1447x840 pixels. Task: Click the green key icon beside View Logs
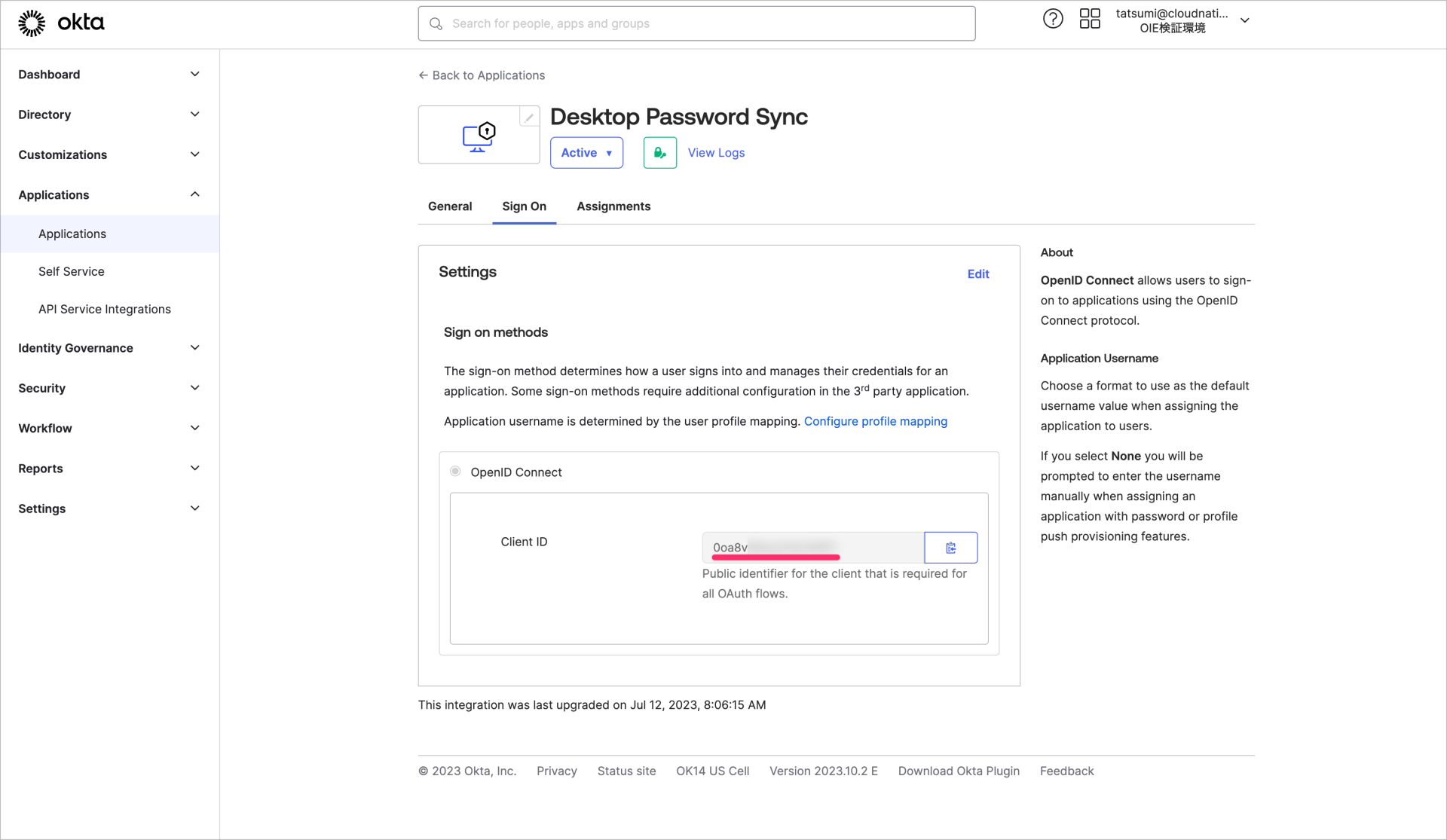click(x=659, y=152)
